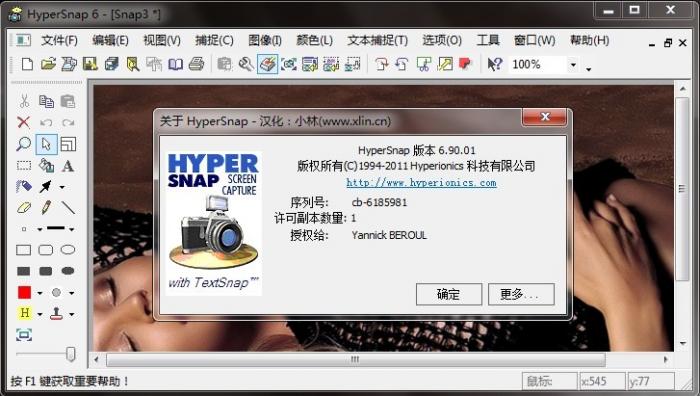Click the red X delete icon
The width and height of the screenshot is (700, 396).
24,122
